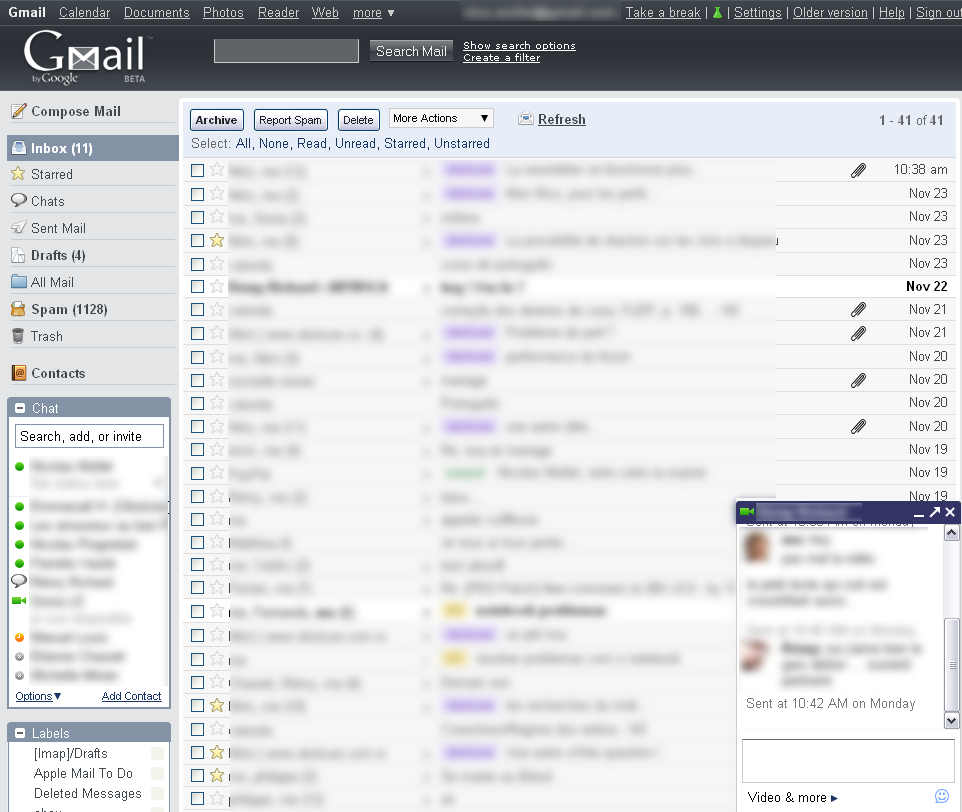Click Add Contact link
The height and width of the screenshot is (812, 962).
(131, 696)
